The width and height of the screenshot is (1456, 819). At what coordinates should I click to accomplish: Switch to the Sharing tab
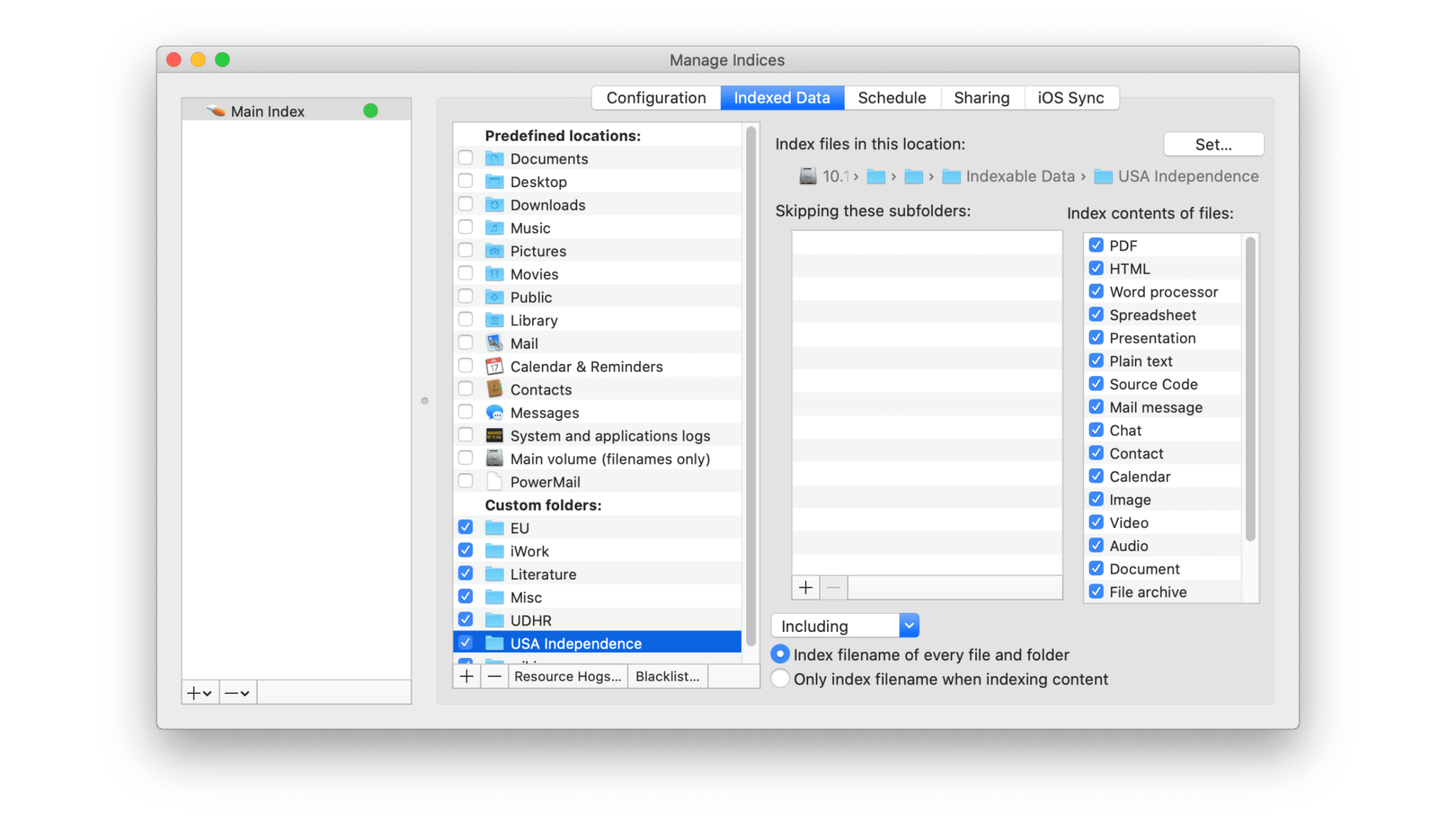click(x=982, y=98)
